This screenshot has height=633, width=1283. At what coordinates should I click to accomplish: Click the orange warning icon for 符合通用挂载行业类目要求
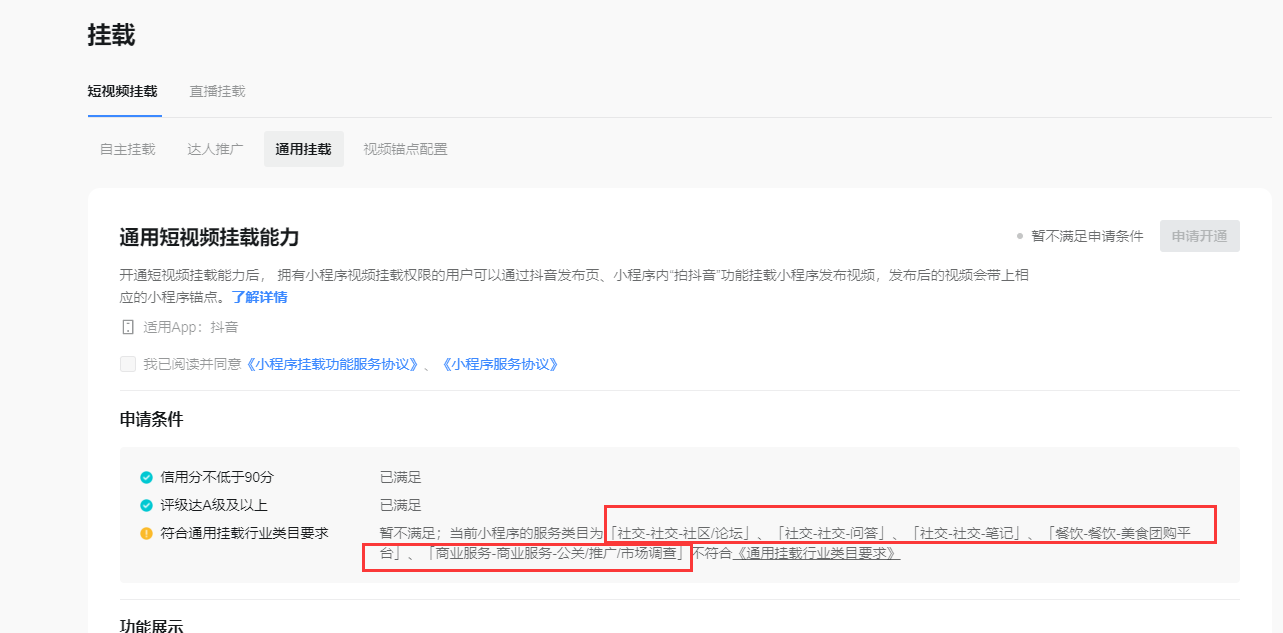146,533
